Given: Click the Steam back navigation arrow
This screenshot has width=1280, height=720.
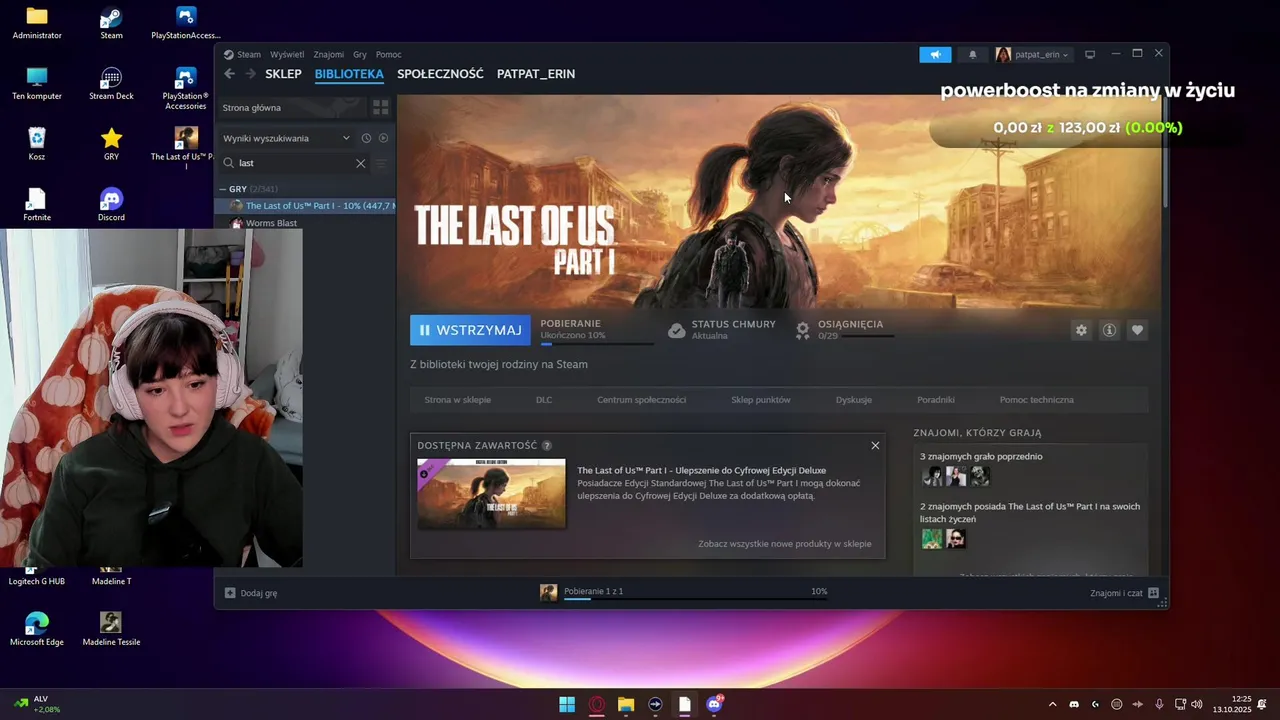Looking at the screenshot, I should 229,74.
